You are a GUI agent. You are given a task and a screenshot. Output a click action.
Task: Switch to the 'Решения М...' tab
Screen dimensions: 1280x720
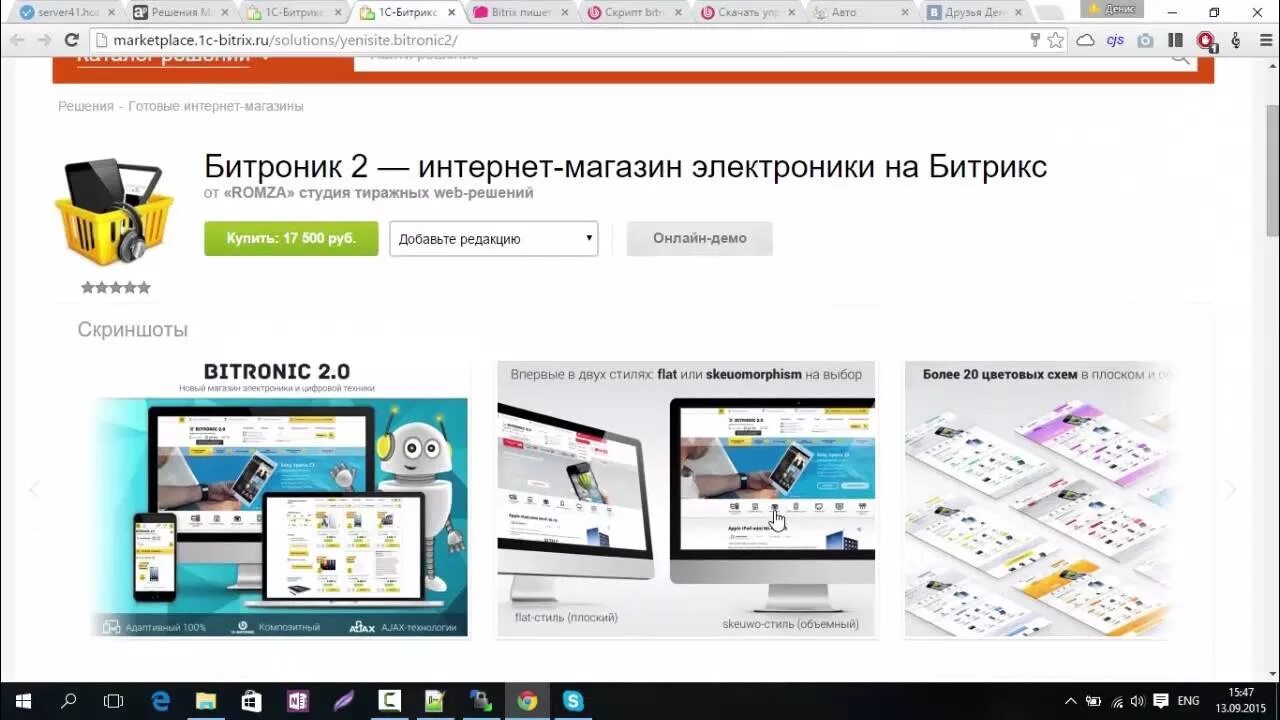pyautogui.click(x=180, y=13)
